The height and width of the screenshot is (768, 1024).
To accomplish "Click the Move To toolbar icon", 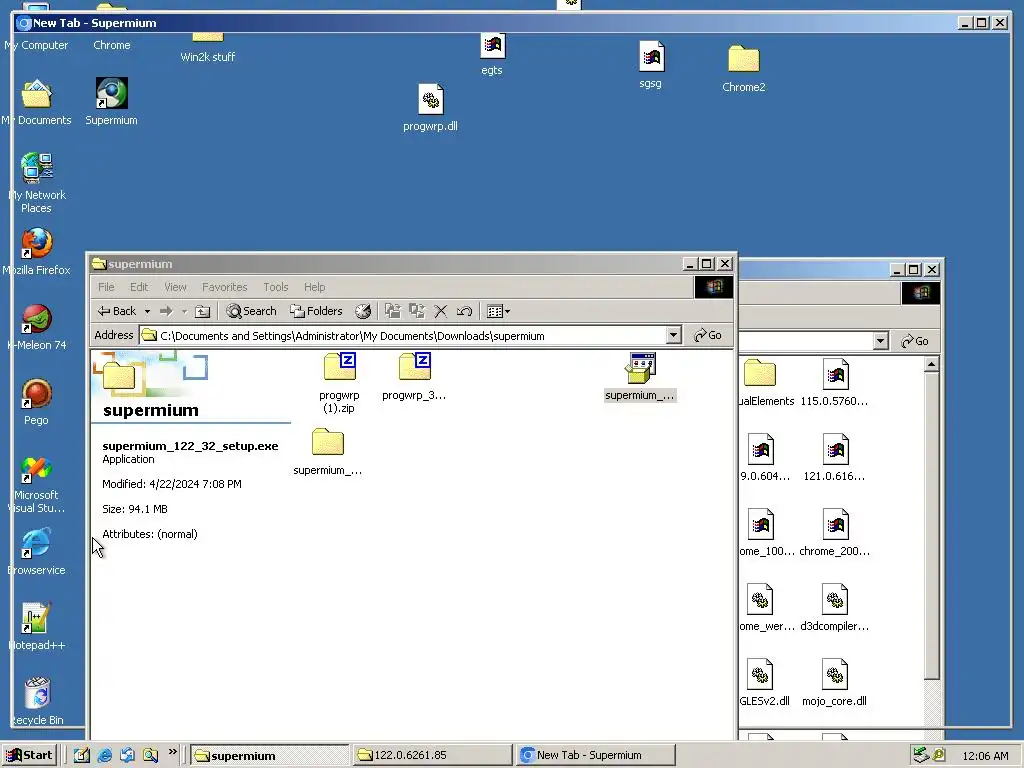I will coord(392,312).
